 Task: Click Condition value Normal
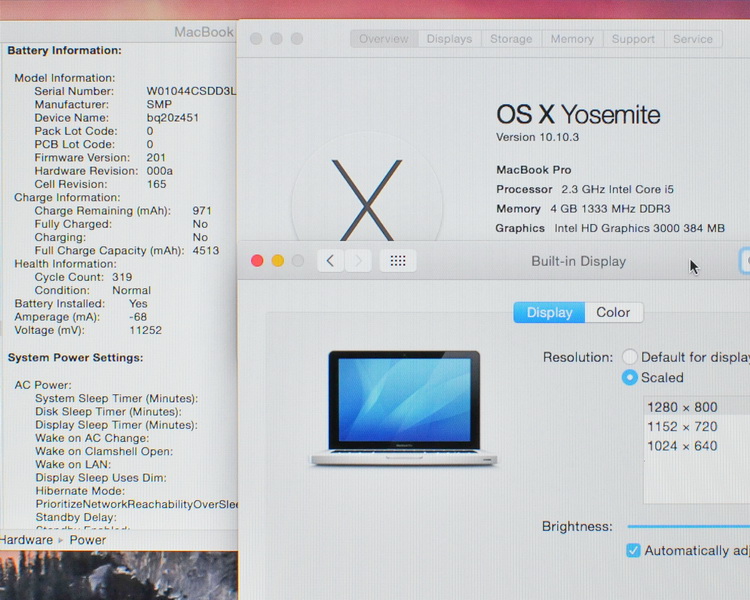(132, 290)
